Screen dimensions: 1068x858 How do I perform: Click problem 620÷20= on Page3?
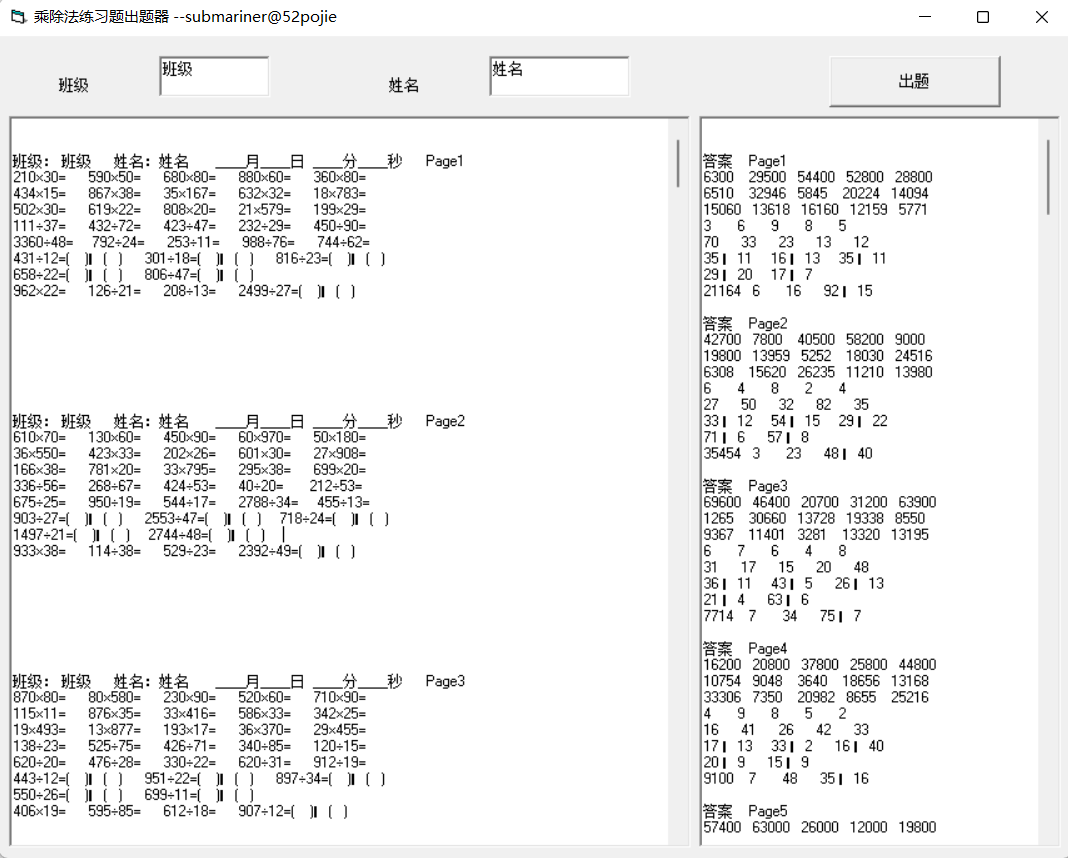pos(40,762)
